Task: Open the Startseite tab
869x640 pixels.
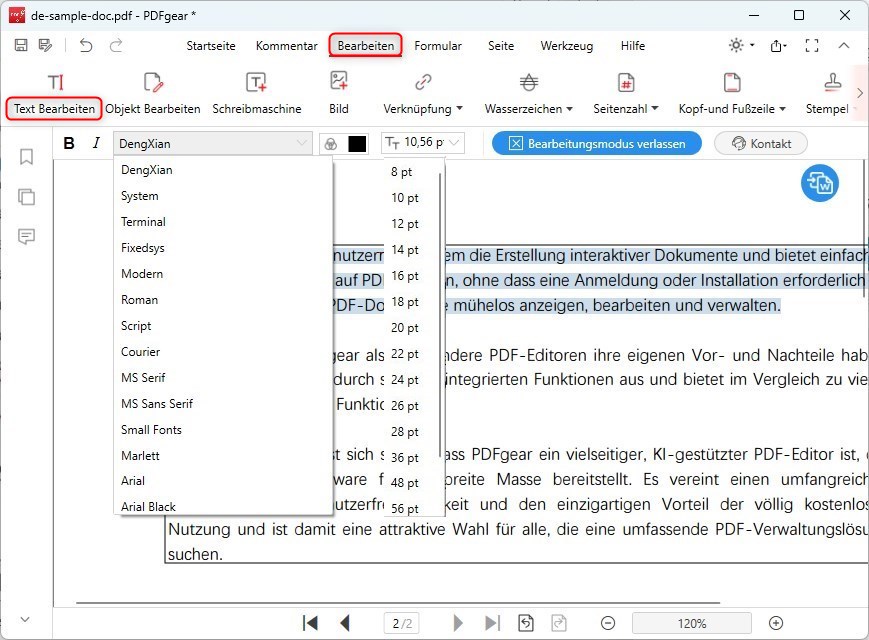Action: [211, 46]
